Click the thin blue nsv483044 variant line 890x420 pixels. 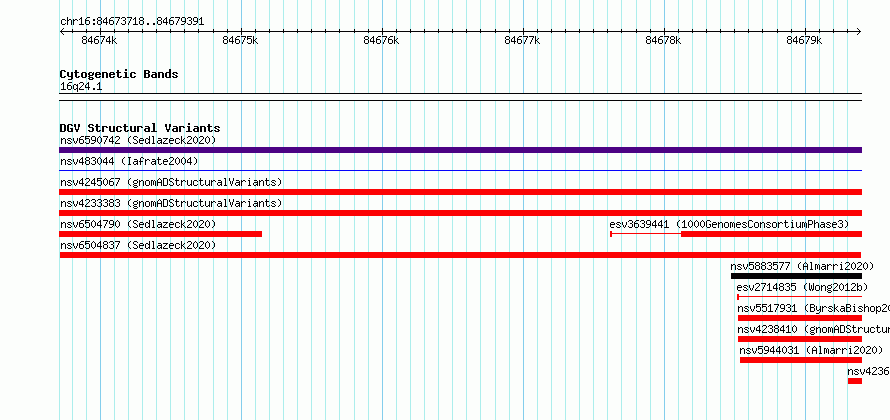point(460,170)
